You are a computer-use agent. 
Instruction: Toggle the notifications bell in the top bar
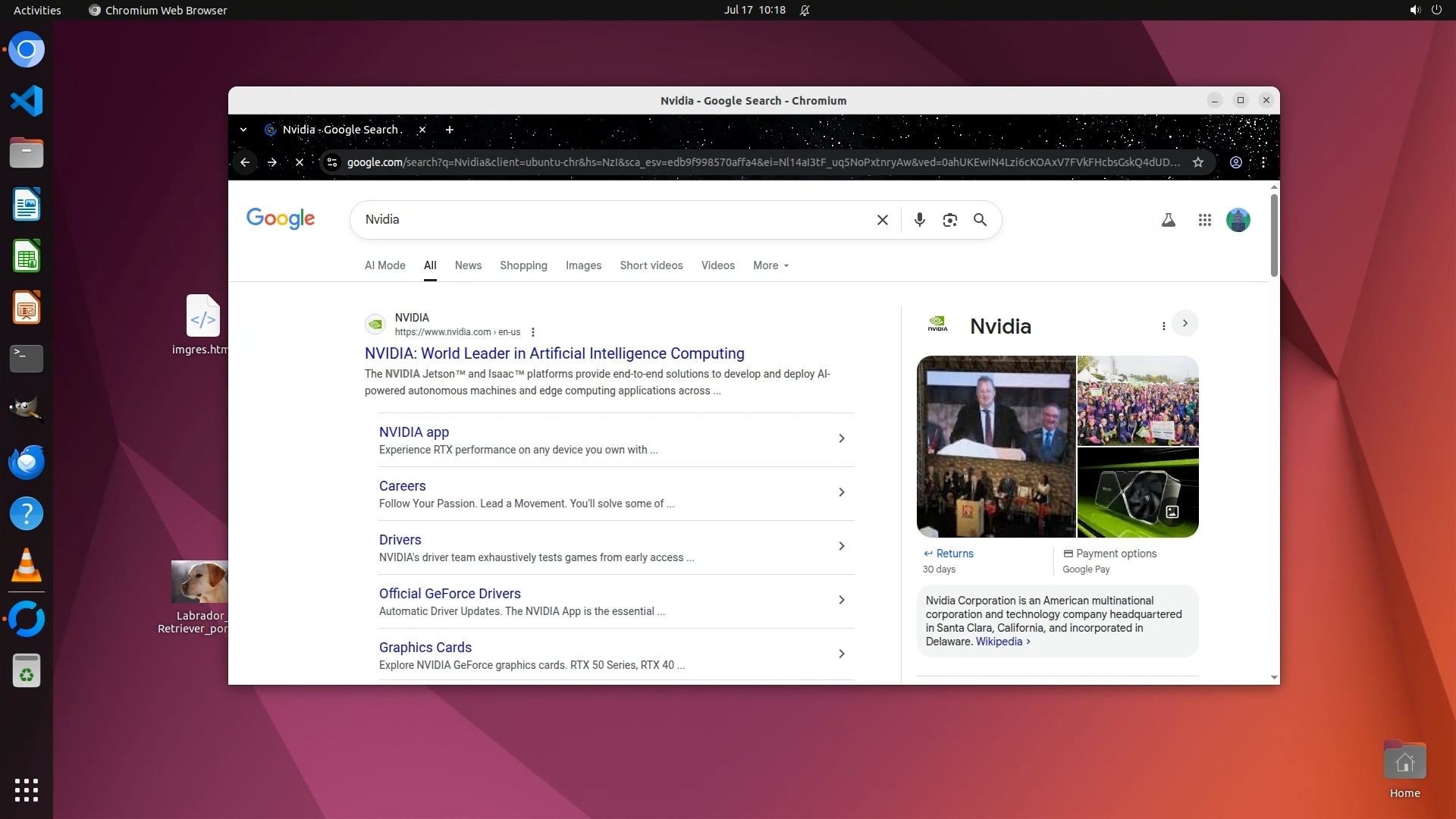click(805, 11)
